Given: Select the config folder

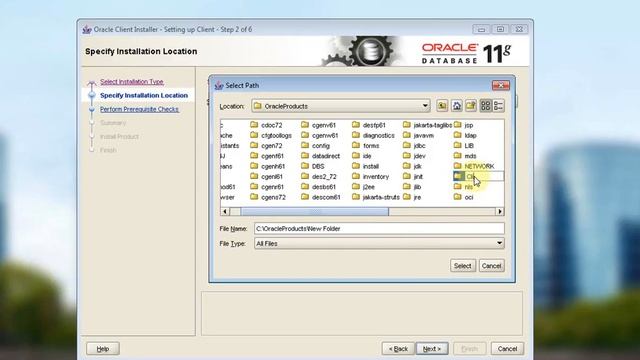Looking at the screenshot, I should (316, 146).
